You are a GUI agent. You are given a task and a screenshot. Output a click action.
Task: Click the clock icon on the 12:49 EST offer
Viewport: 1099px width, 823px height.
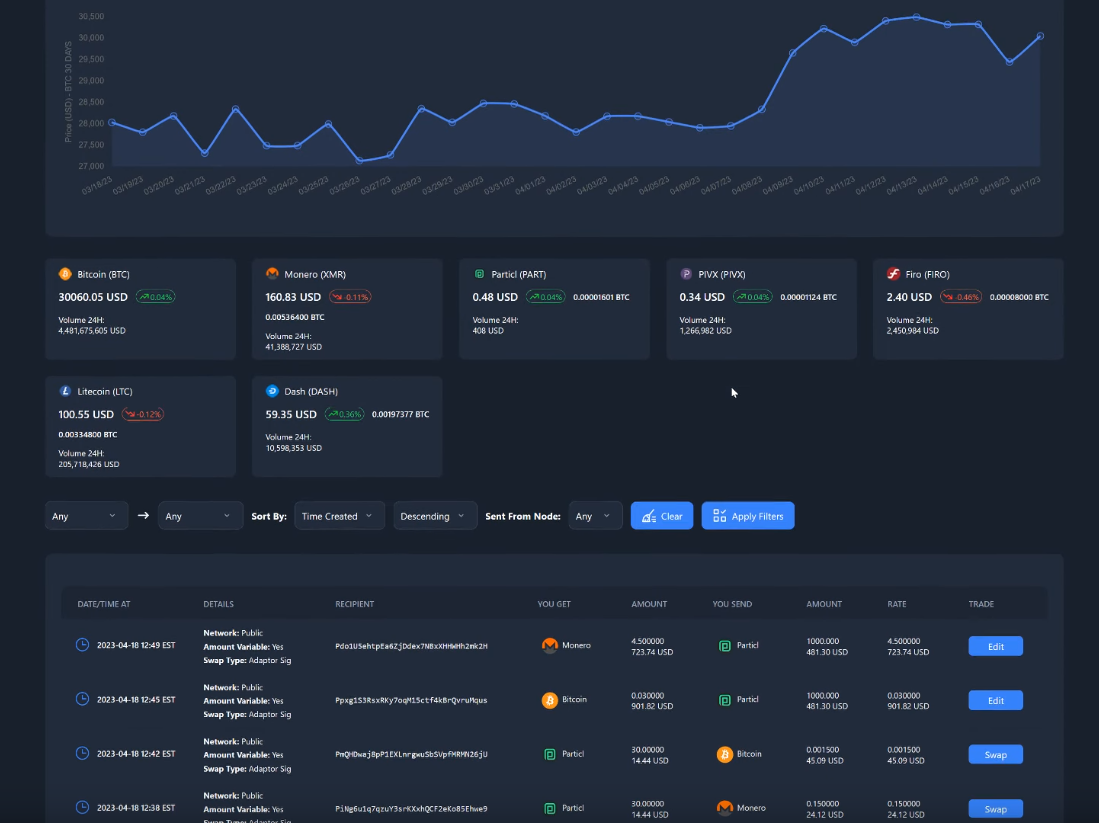pyautogui.click(x=82, y=645)
